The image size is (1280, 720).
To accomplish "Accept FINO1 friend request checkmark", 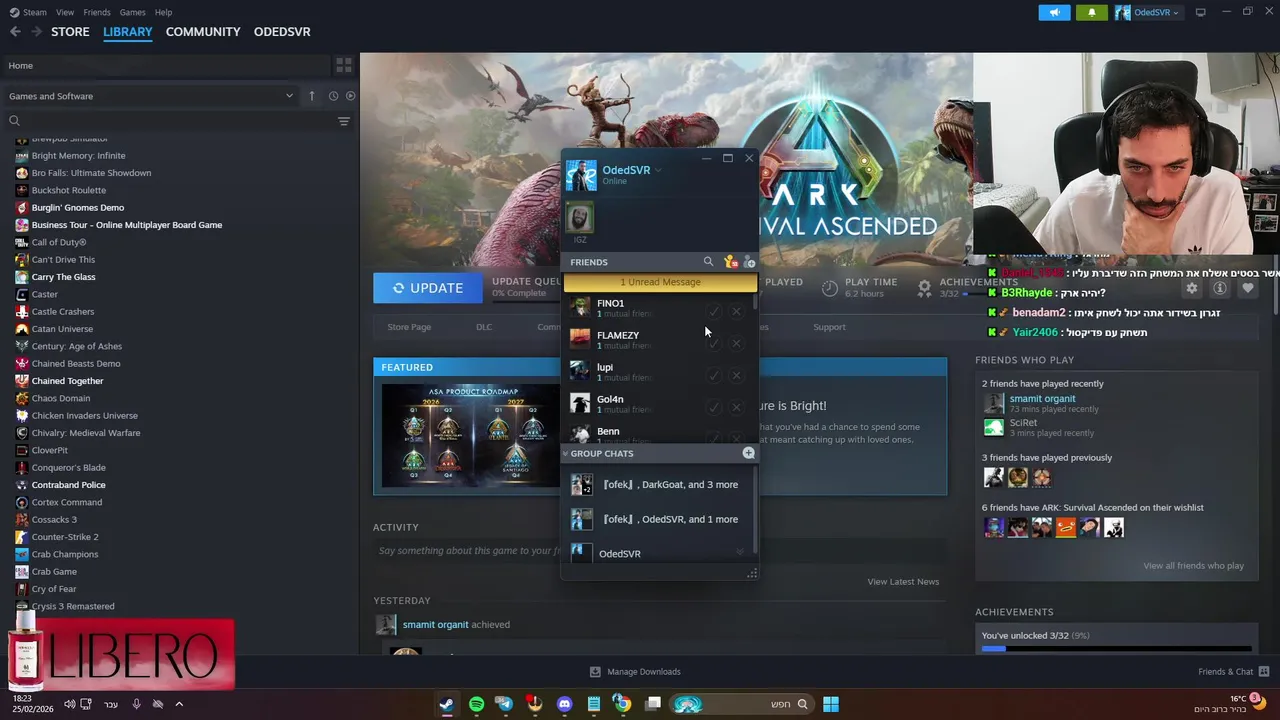I will (714, 311).
